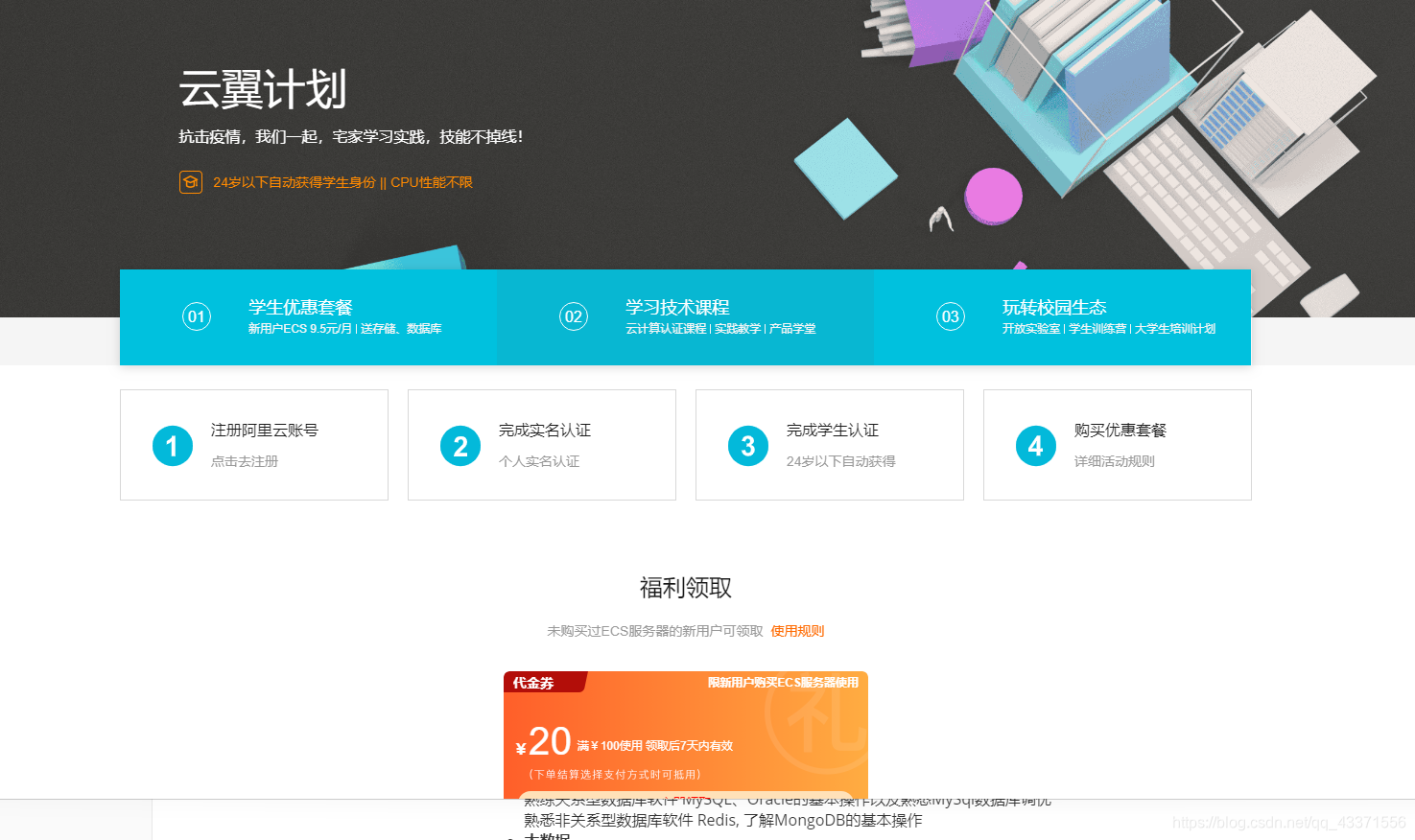Image resolution: width=1415 pixels, height=840 pixels.
Task: Open the 点击去注册 link
Action: click(245, 461)
